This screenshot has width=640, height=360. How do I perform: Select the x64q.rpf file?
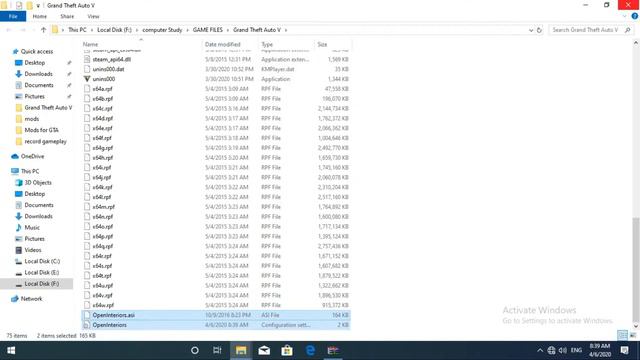[102, 246]
